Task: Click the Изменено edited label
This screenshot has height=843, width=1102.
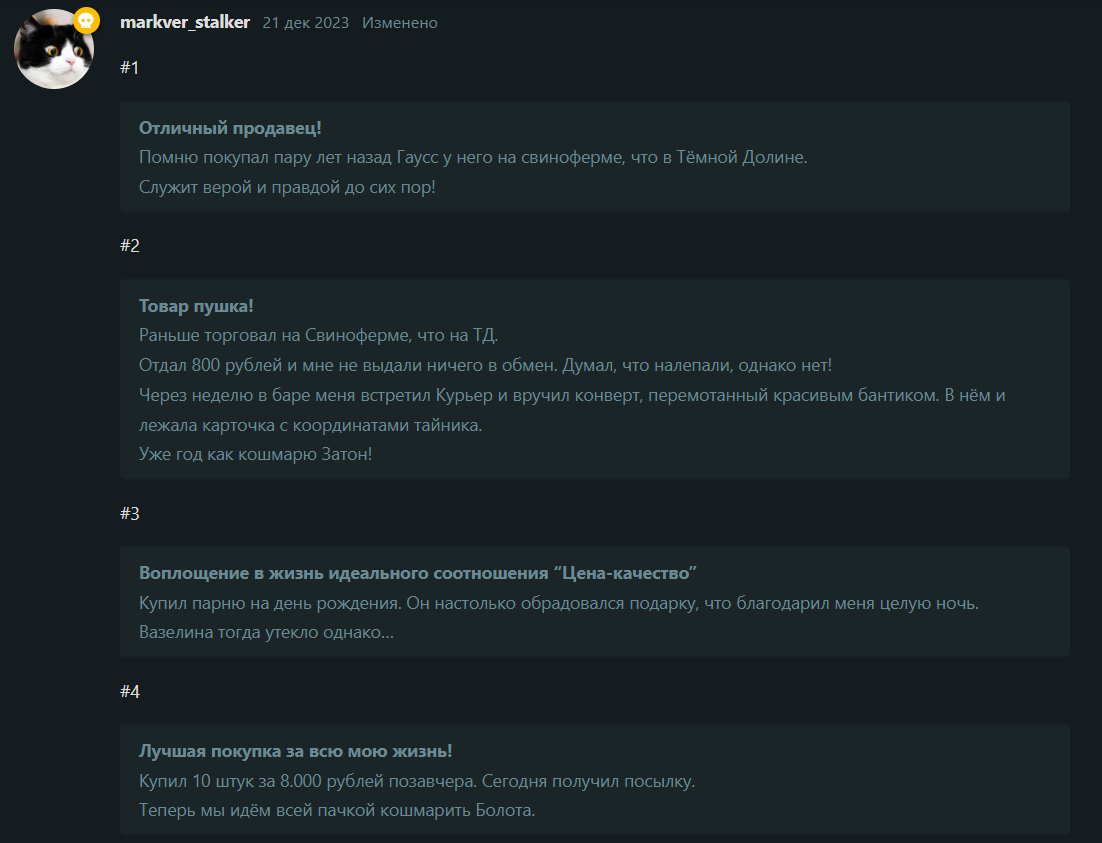Action: coord(400,22)
